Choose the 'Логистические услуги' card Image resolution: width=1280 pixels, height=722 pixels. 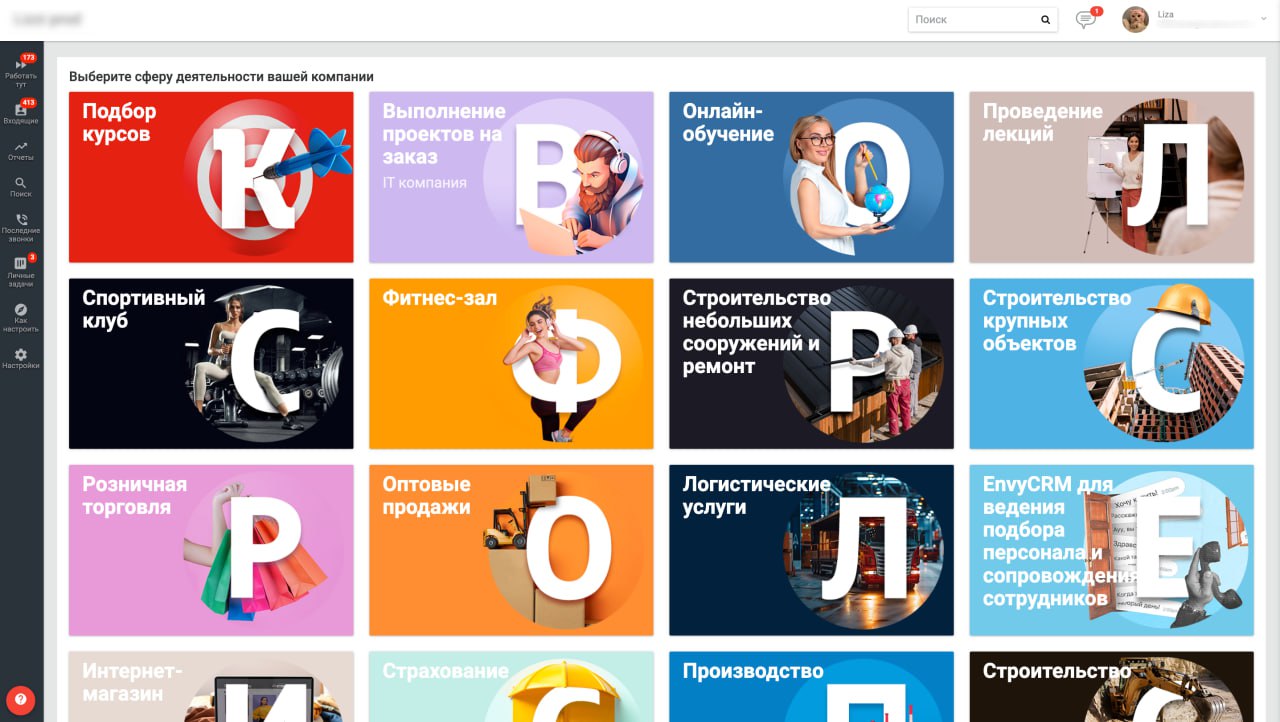[811, 550]
